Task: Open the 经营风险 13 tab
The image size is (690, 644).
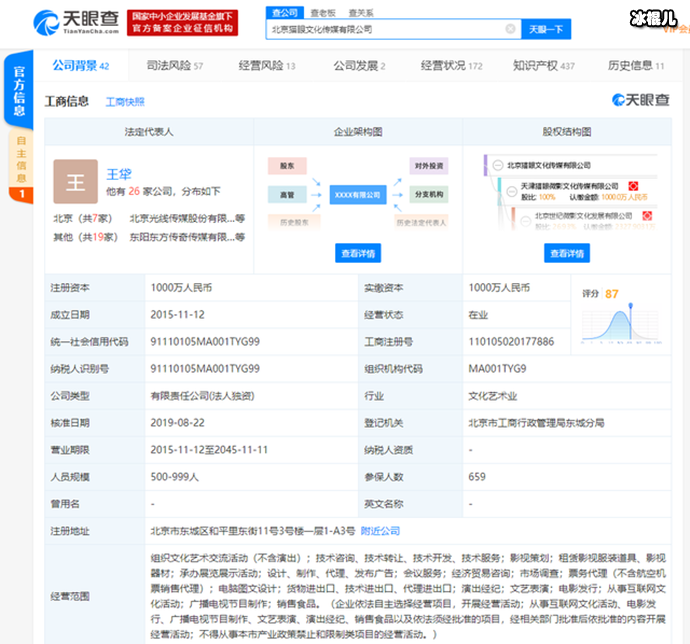Action: (x=267, y=66)
